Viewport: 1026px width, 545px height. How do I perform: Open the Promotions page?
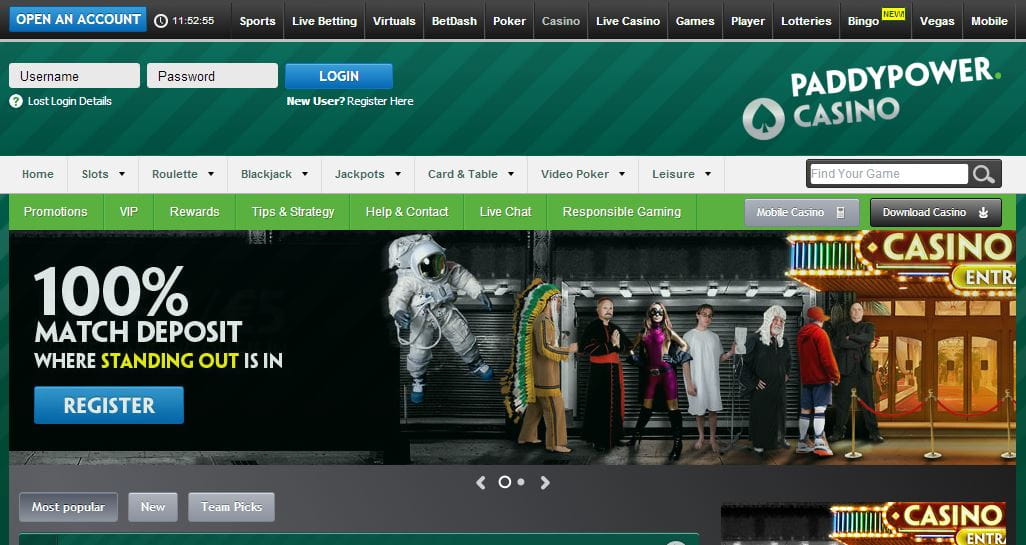[56, 212]
